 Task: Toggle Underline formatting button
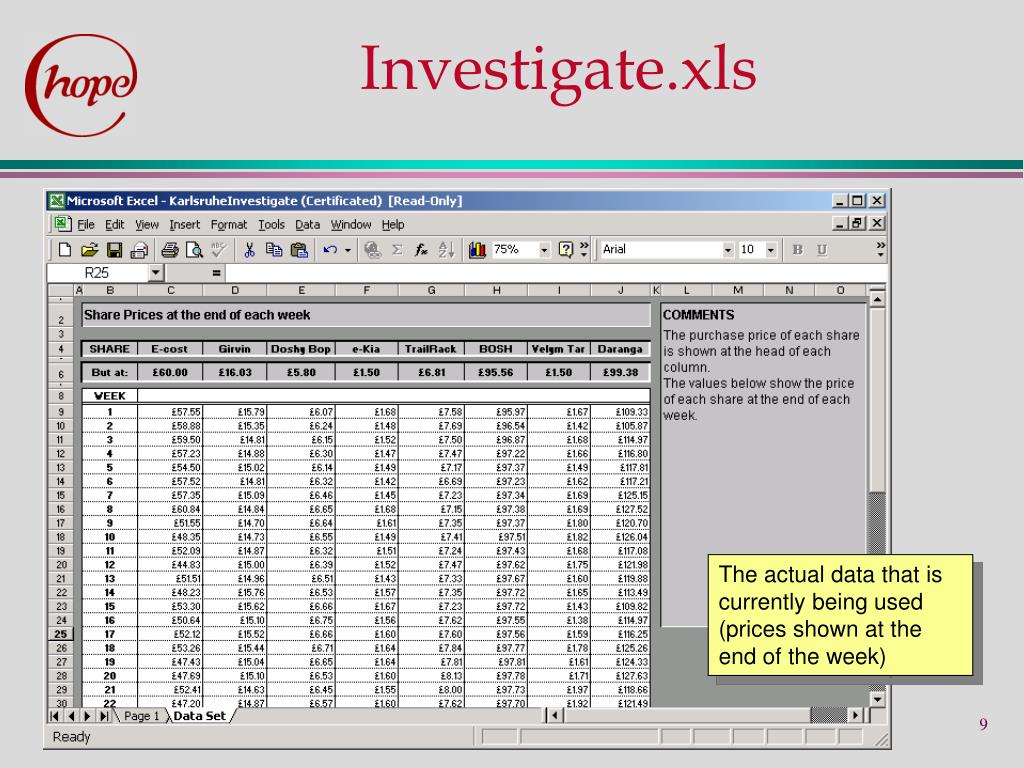pos(822,249)
